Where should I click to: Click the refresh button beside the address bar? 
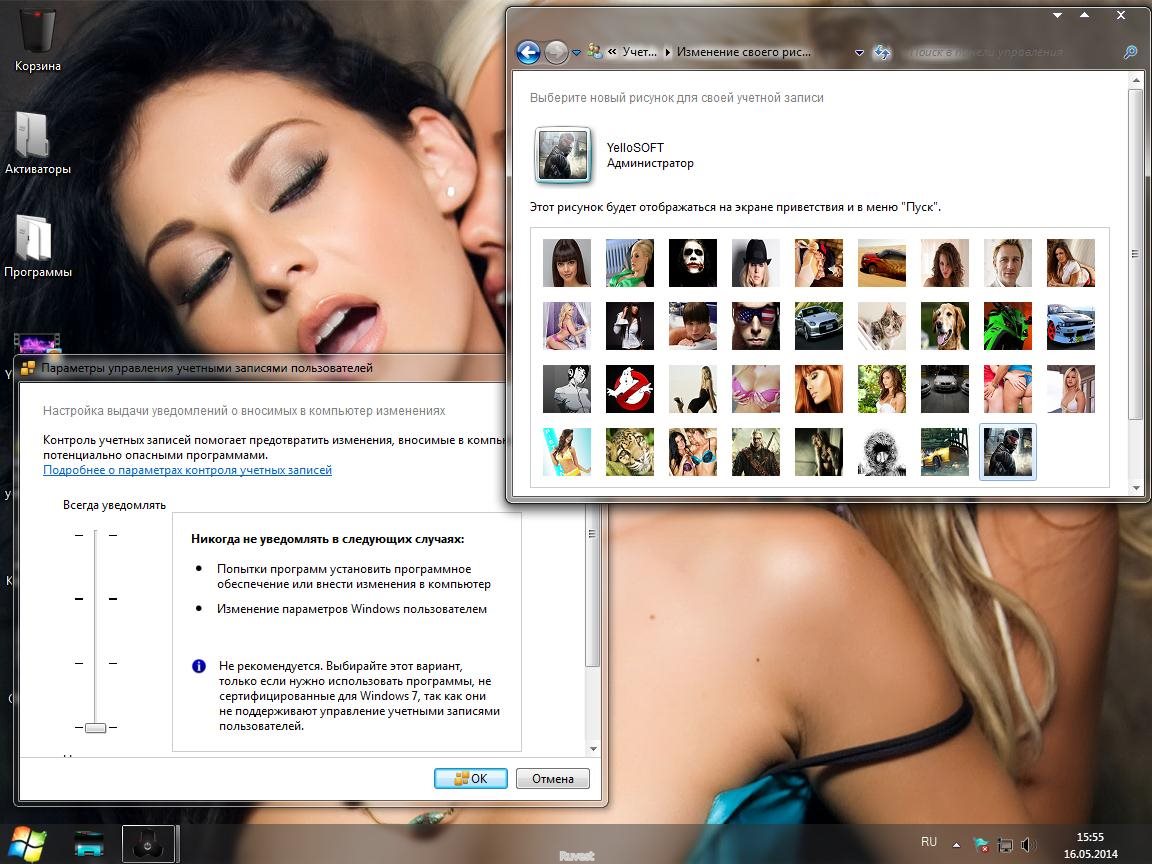[x=882, y=52]
